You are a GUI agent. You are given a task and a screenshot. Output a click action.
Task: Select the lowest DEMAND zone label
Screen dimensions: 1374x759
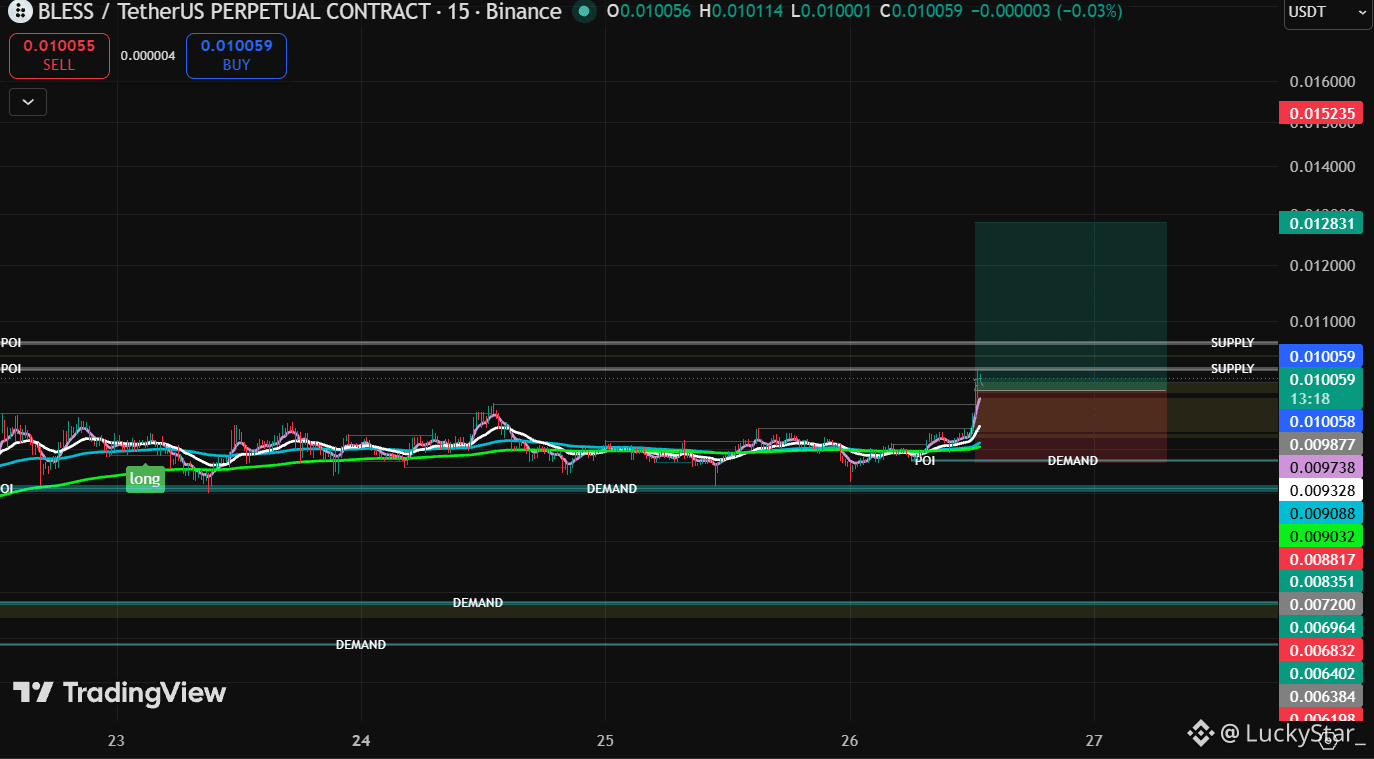(x=361, y=645)
